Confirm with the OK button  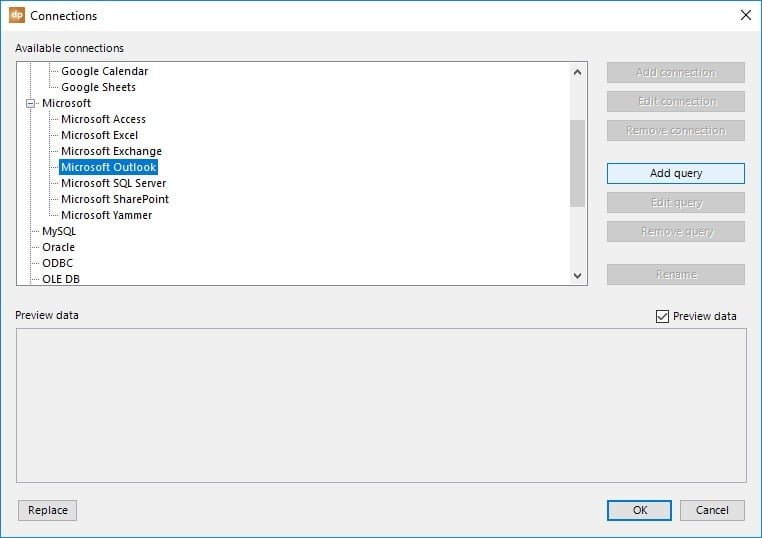(x=639, y=510)
